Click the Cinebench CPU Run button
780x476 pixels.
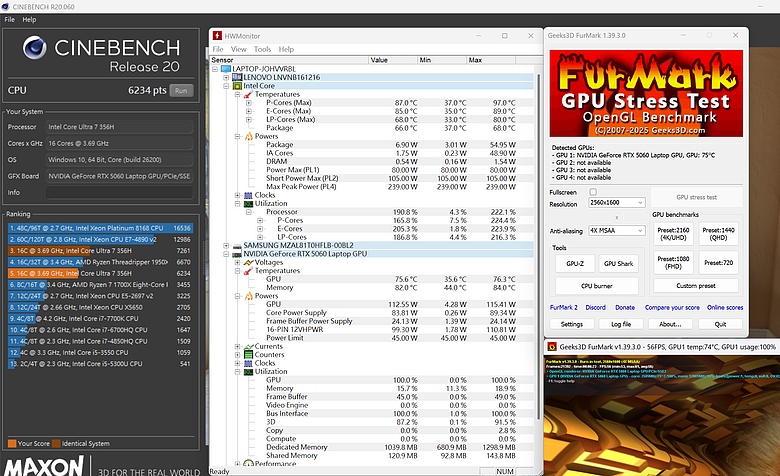tap(181, 91)
